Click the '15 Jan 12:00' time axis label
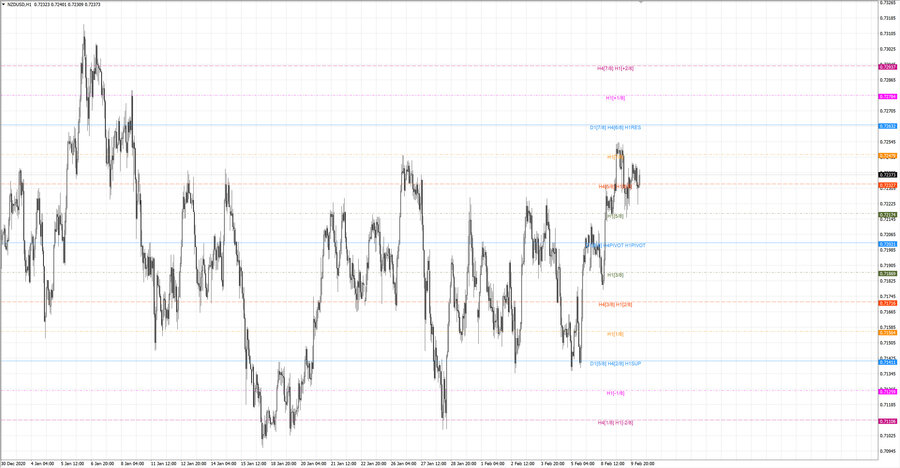The image size is (900, 468). tap(253, 463)
